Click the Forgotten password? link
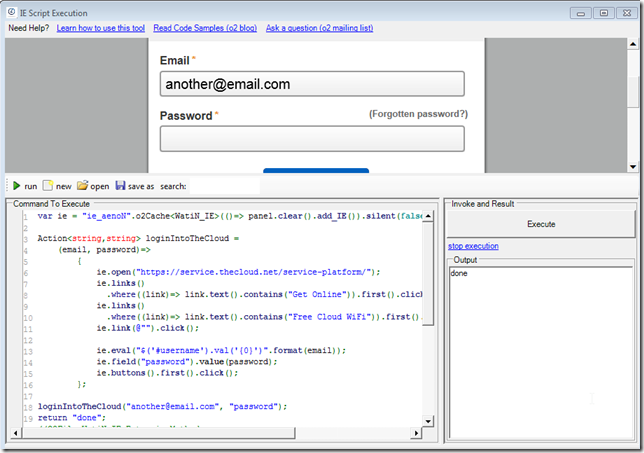 418,115
